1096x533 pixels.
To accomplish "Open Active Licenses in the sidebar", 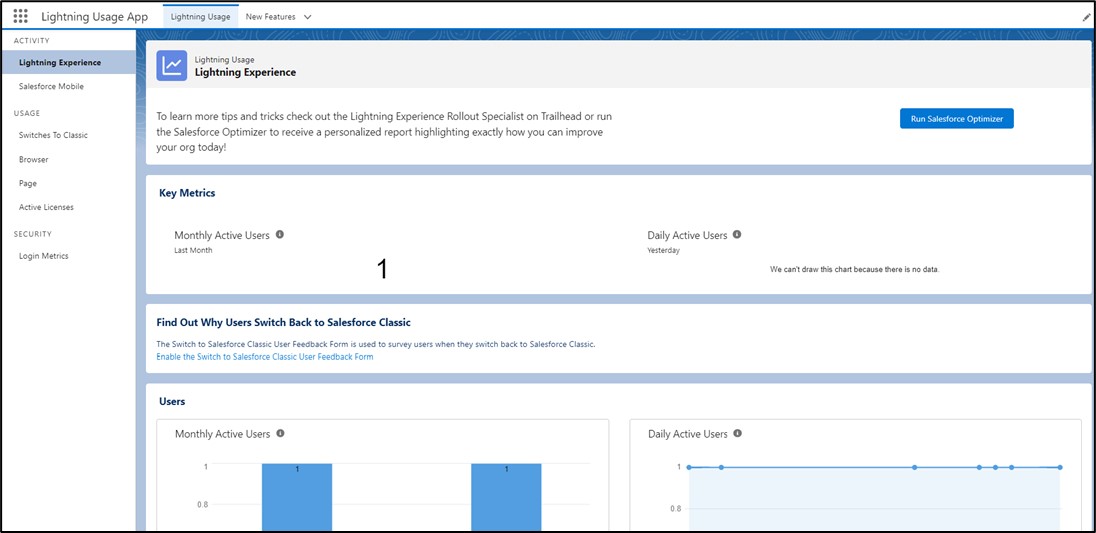I will (46, 207).
